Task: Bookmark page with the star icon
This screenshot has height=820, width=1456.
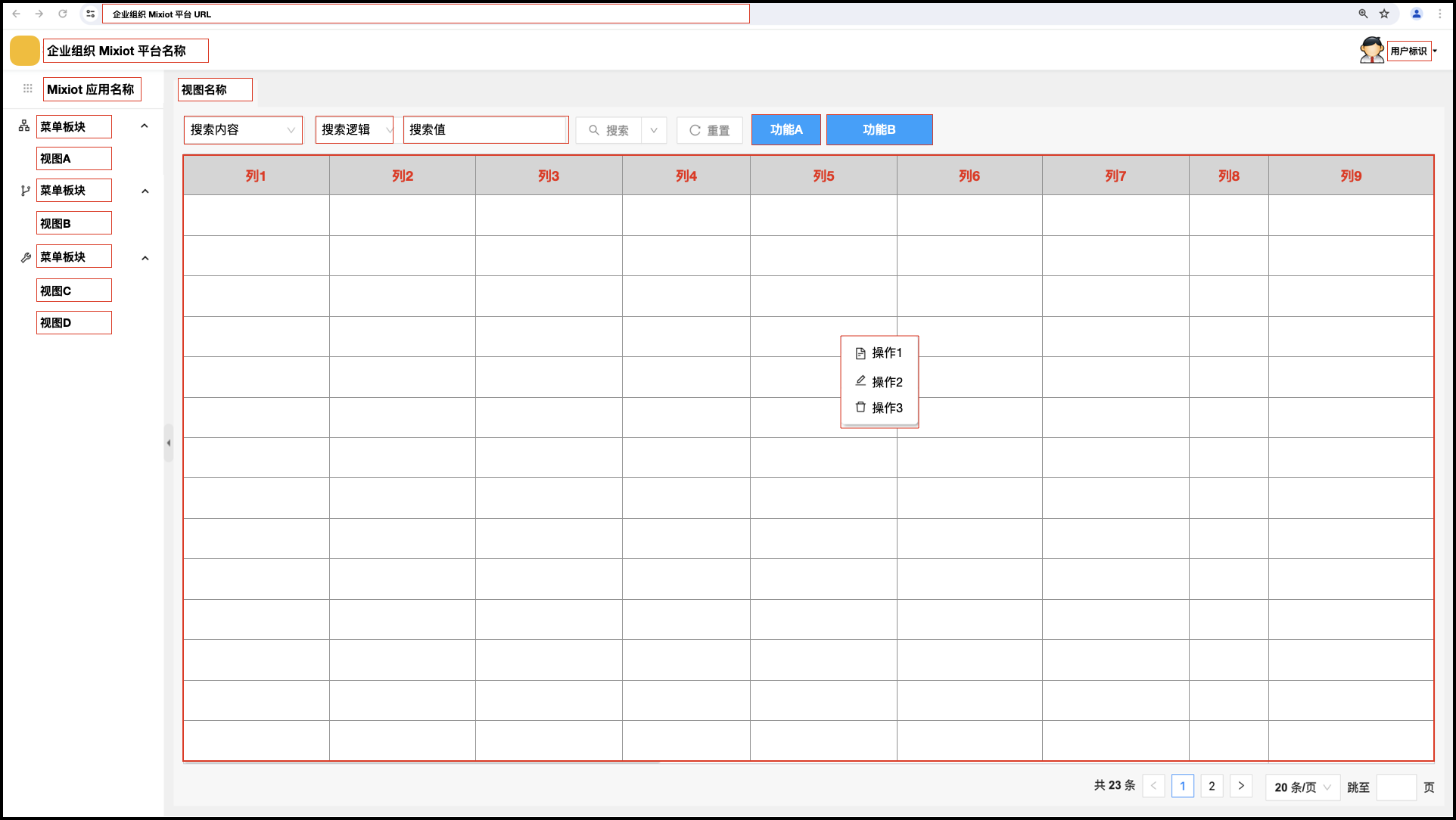Action: tap(1384, 14)
